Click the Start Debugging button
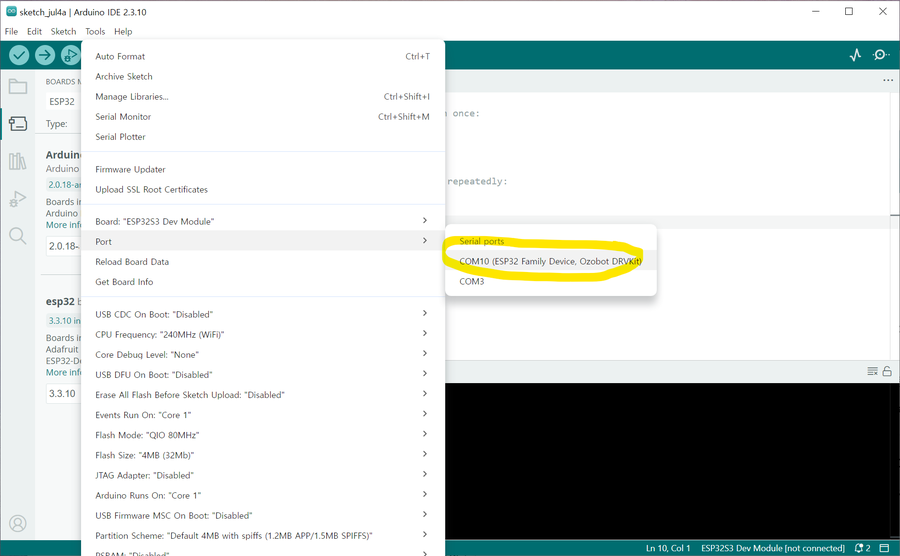Viewport: 900px width, 556px height. click(71, 55)
